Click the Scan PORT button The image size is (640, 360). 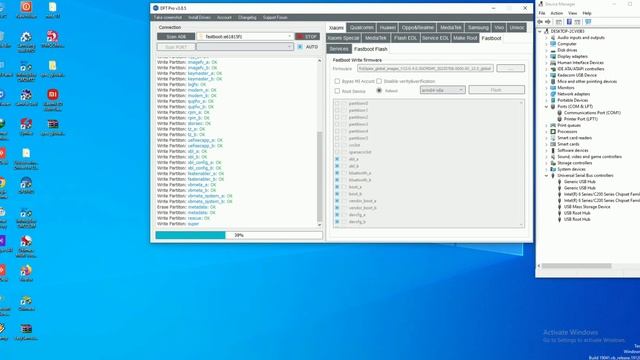pyautogui.click(x=176, y=47)
